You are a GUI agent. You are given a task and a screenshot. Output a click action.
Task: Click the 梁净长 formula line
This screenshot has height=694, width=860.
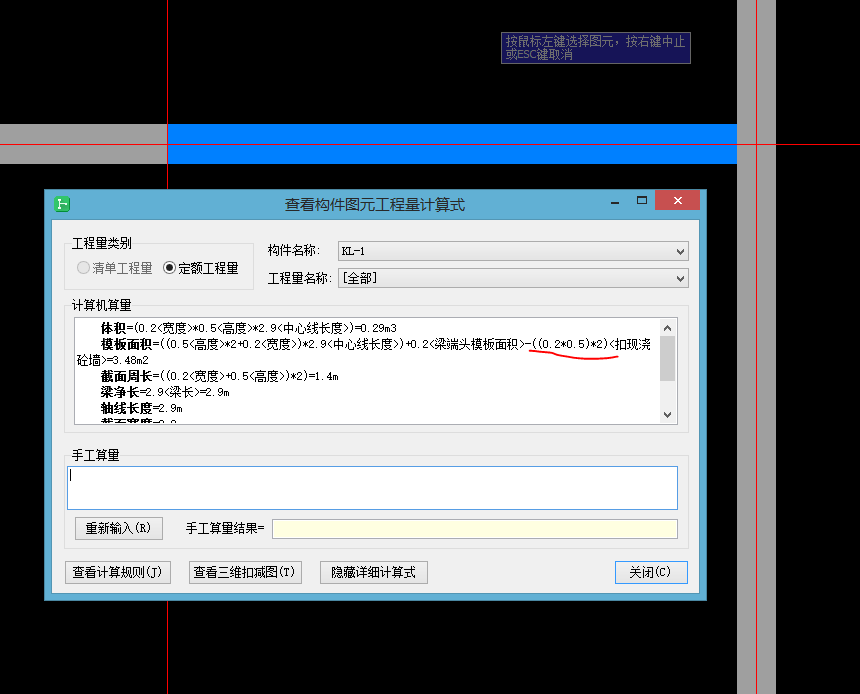[165, 392]
